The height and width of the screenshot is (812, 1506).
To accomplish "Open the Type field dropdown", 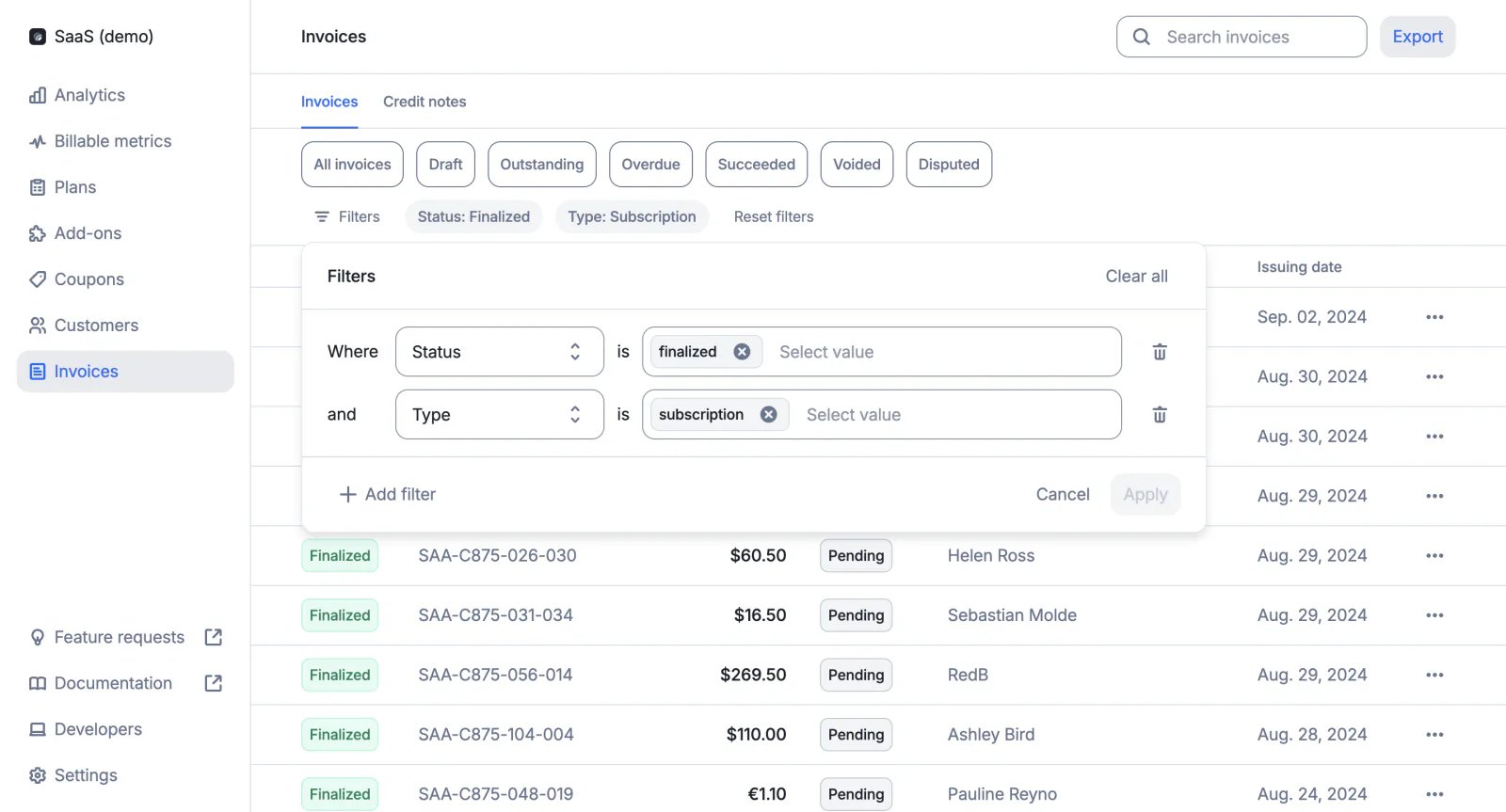I will [500, 415].
